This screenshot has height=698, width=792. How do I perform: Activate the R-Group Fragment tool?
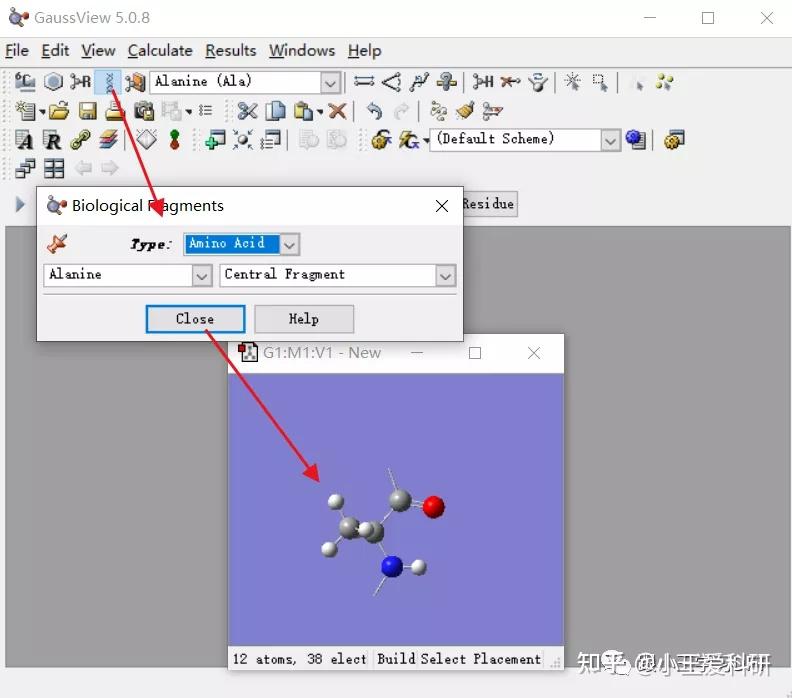tap(80, 81)
